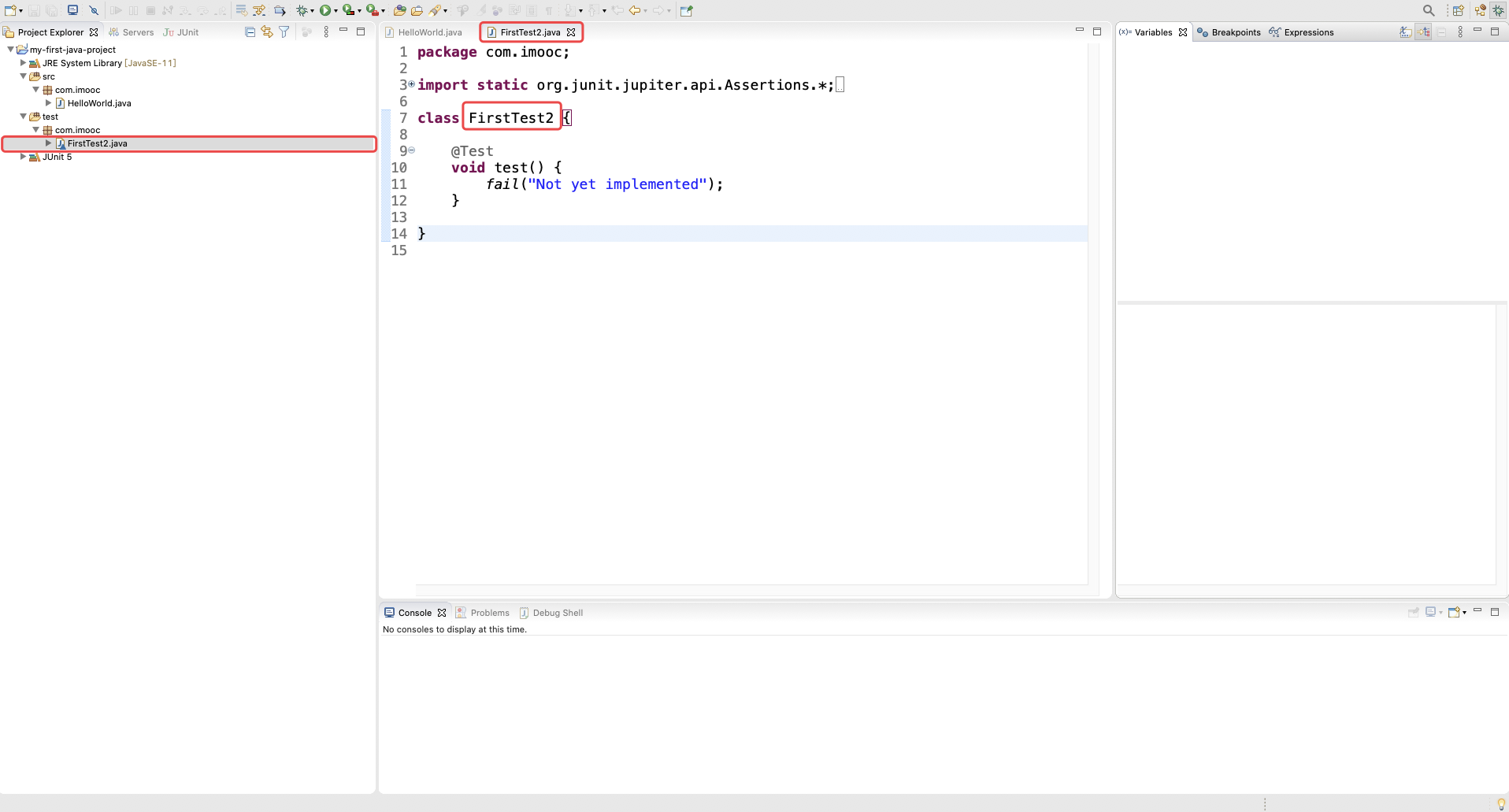Select the com.imooc package under src
This screenshot has width=1509, height=812.
[77, 90]
